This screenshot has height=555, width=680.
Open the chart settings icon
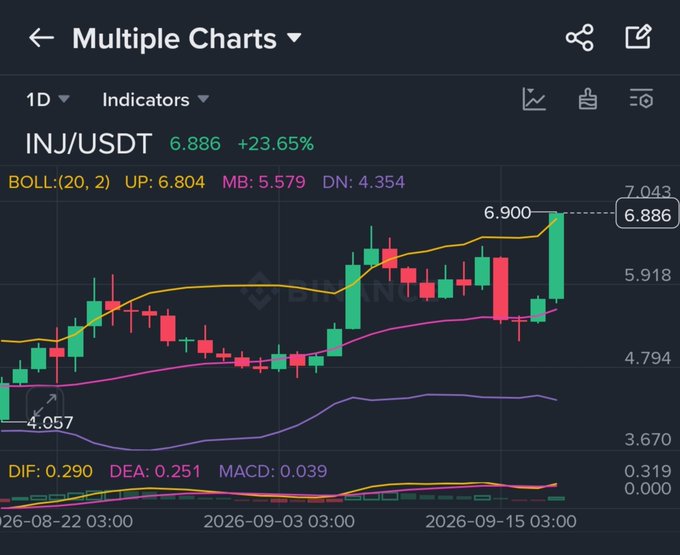point(641,98)
